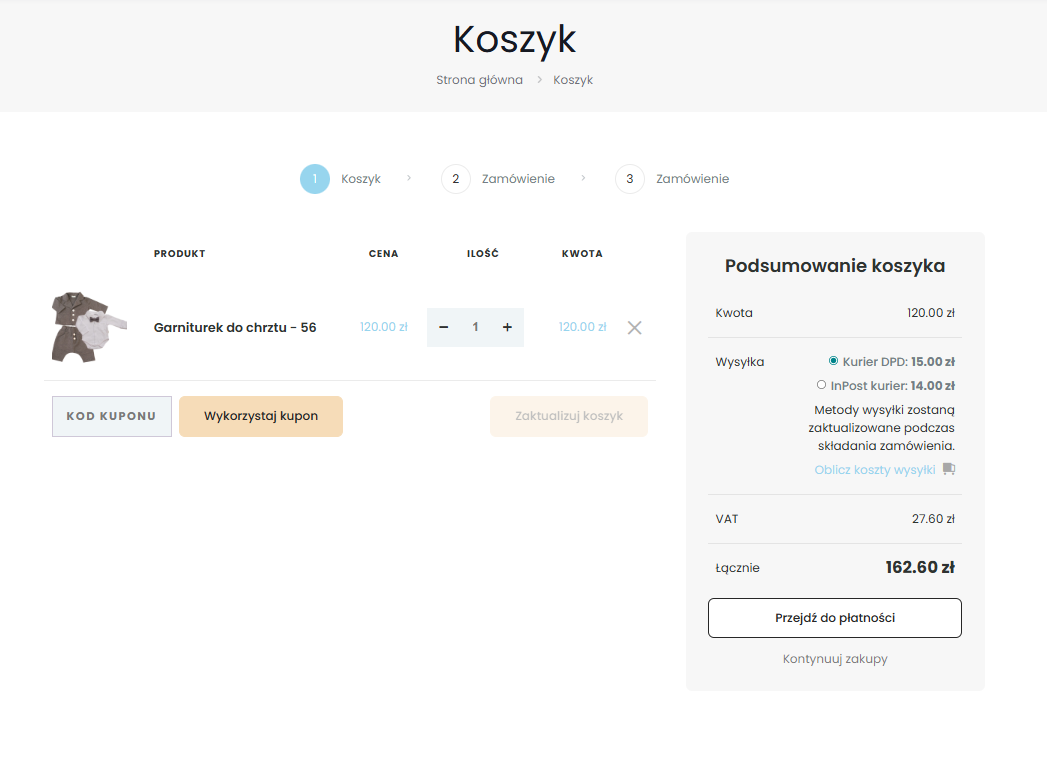This screenshot has height=764, width=1047.
Task: Click the step 2 number circle
Action: (x=456, y=179)
